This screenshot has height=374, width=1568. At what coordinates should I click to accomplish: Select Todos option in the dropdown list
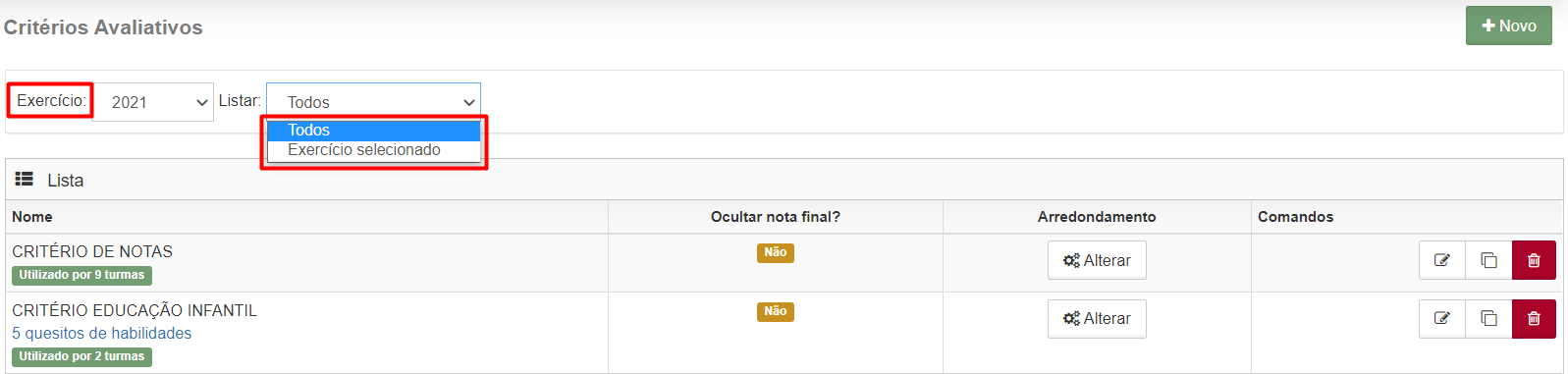[x=373, y=130]
